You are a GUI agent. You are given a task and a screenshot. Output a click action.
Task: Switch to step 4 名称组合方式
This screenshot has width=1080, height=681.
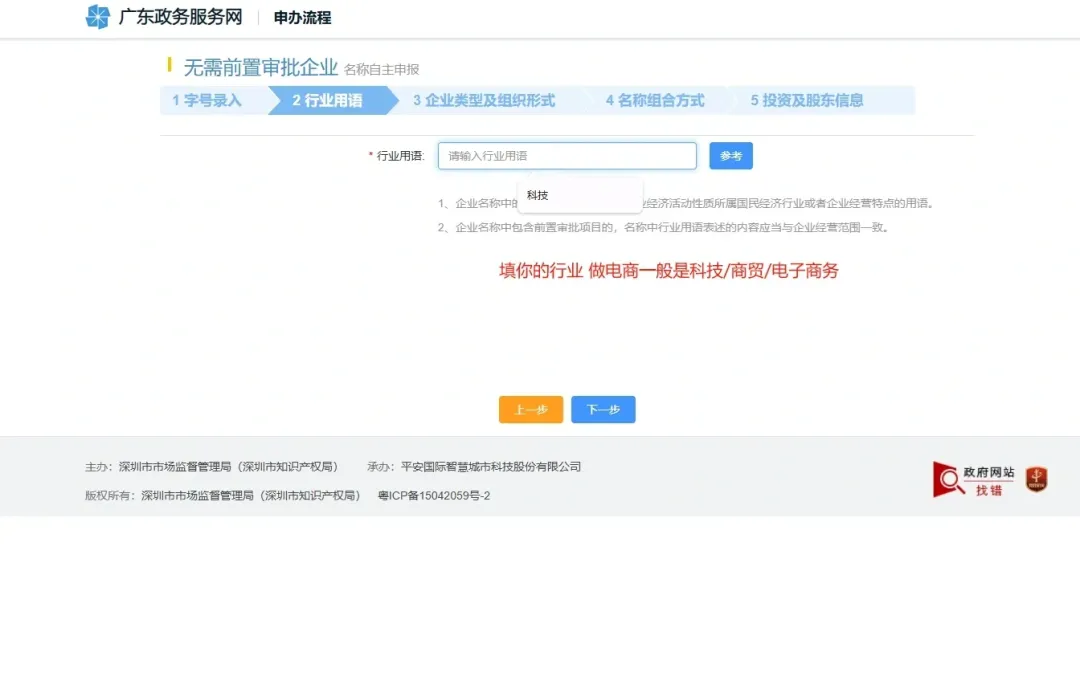pos(658,100)
